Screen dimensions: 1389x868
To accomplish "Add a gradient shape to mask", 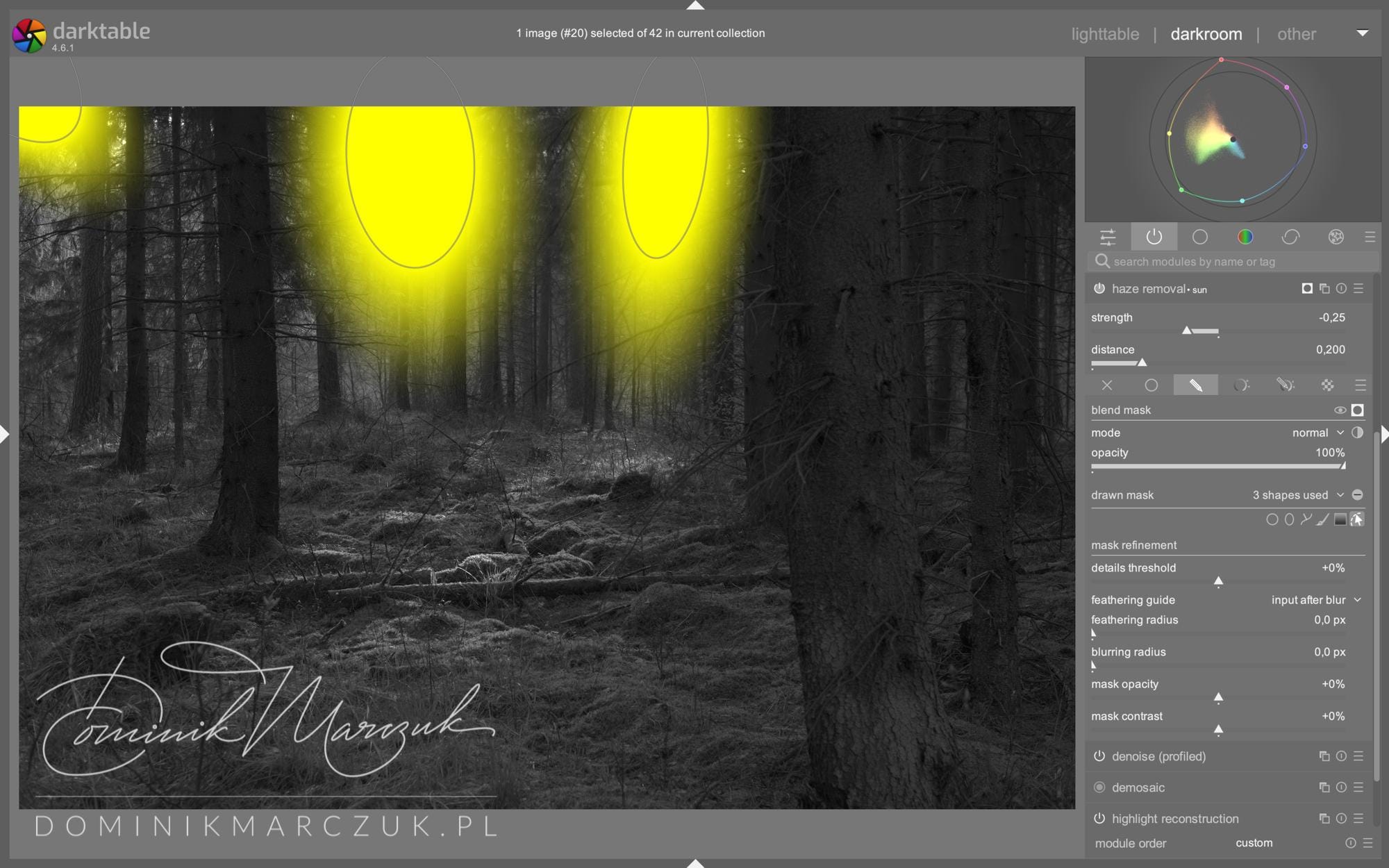I will (x=1340, y=519).
